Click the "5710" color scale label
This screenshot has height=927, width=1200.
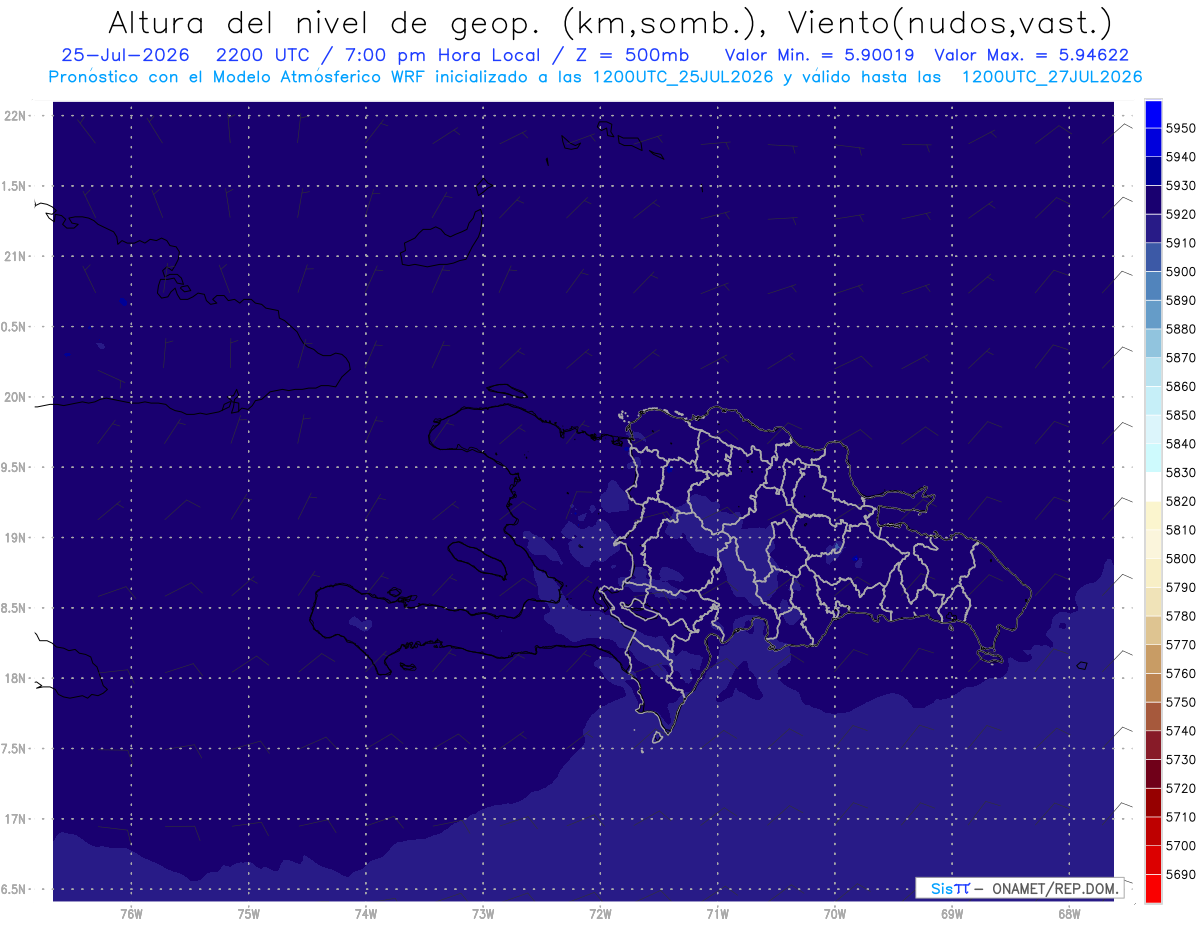pos(1180,817)
